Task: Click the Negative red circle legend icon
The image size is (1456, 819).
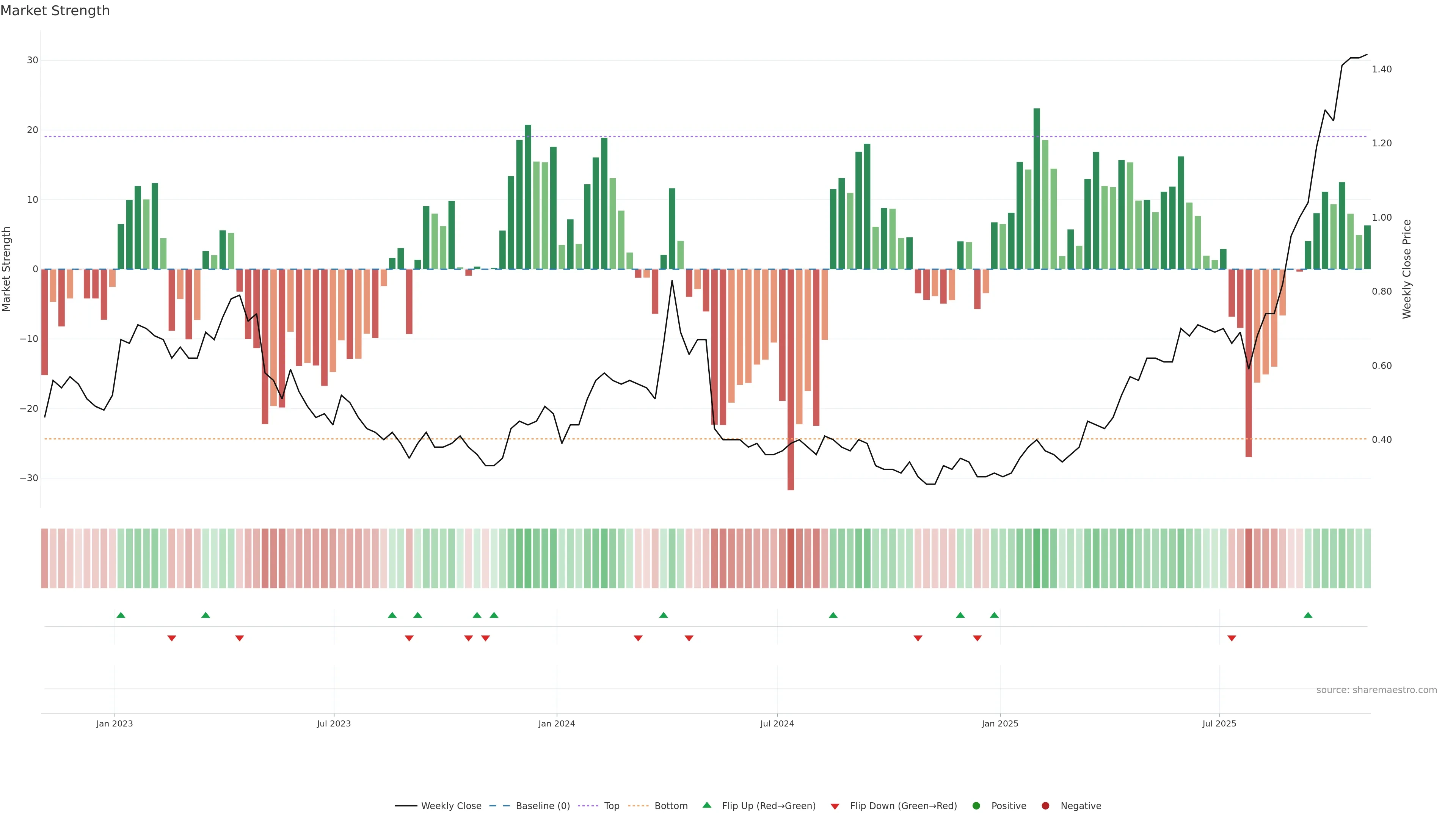Action: 1045,806
